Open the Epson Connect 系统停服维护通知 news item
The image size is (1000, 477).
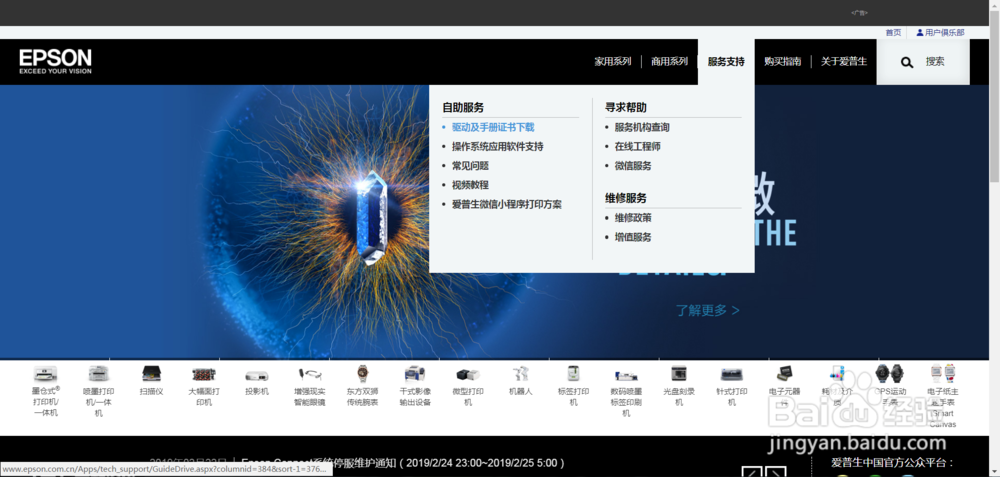pyautogui.click(x=403, y=463)
